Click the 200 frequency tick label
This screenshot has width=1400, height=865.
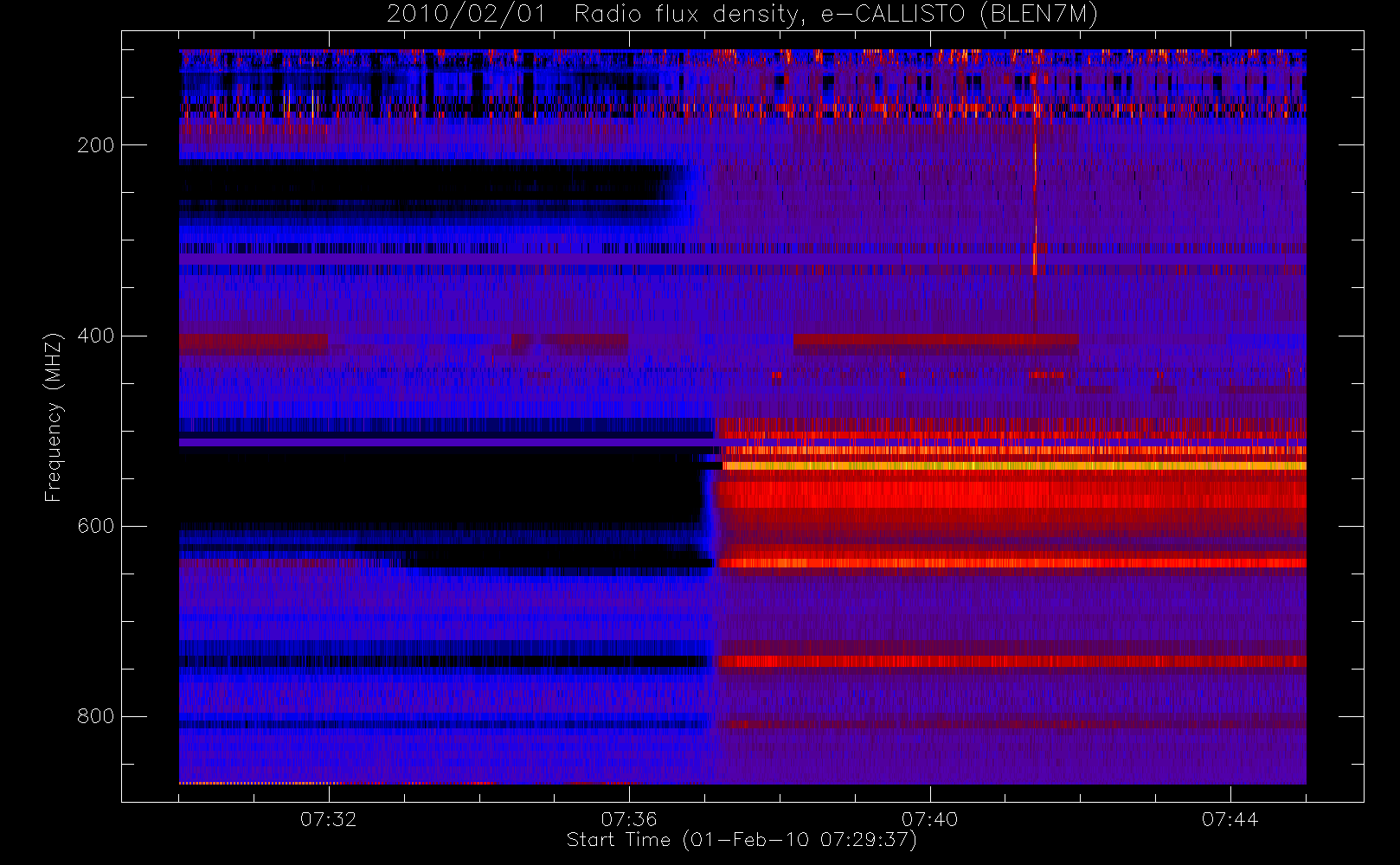coord(95,145)
